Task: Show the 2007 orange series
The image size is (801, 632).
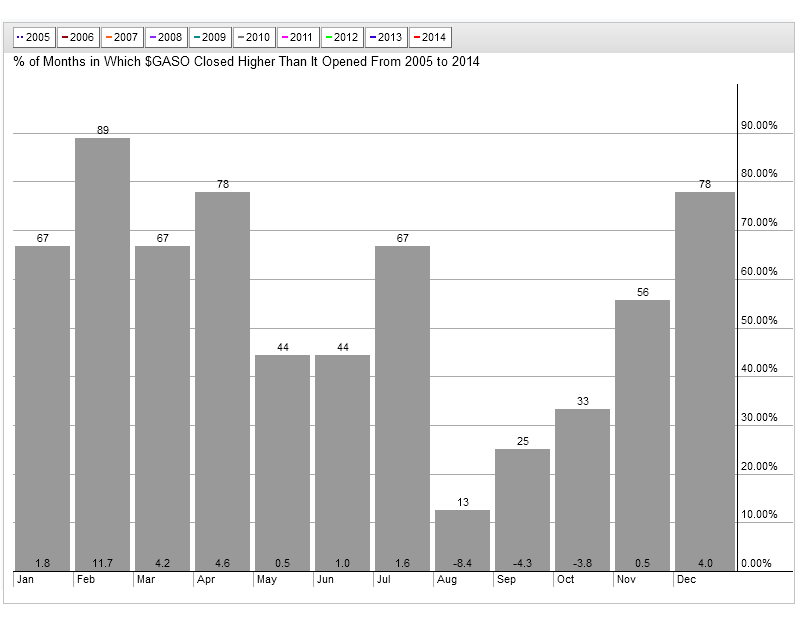Action: tap(121, 37)
